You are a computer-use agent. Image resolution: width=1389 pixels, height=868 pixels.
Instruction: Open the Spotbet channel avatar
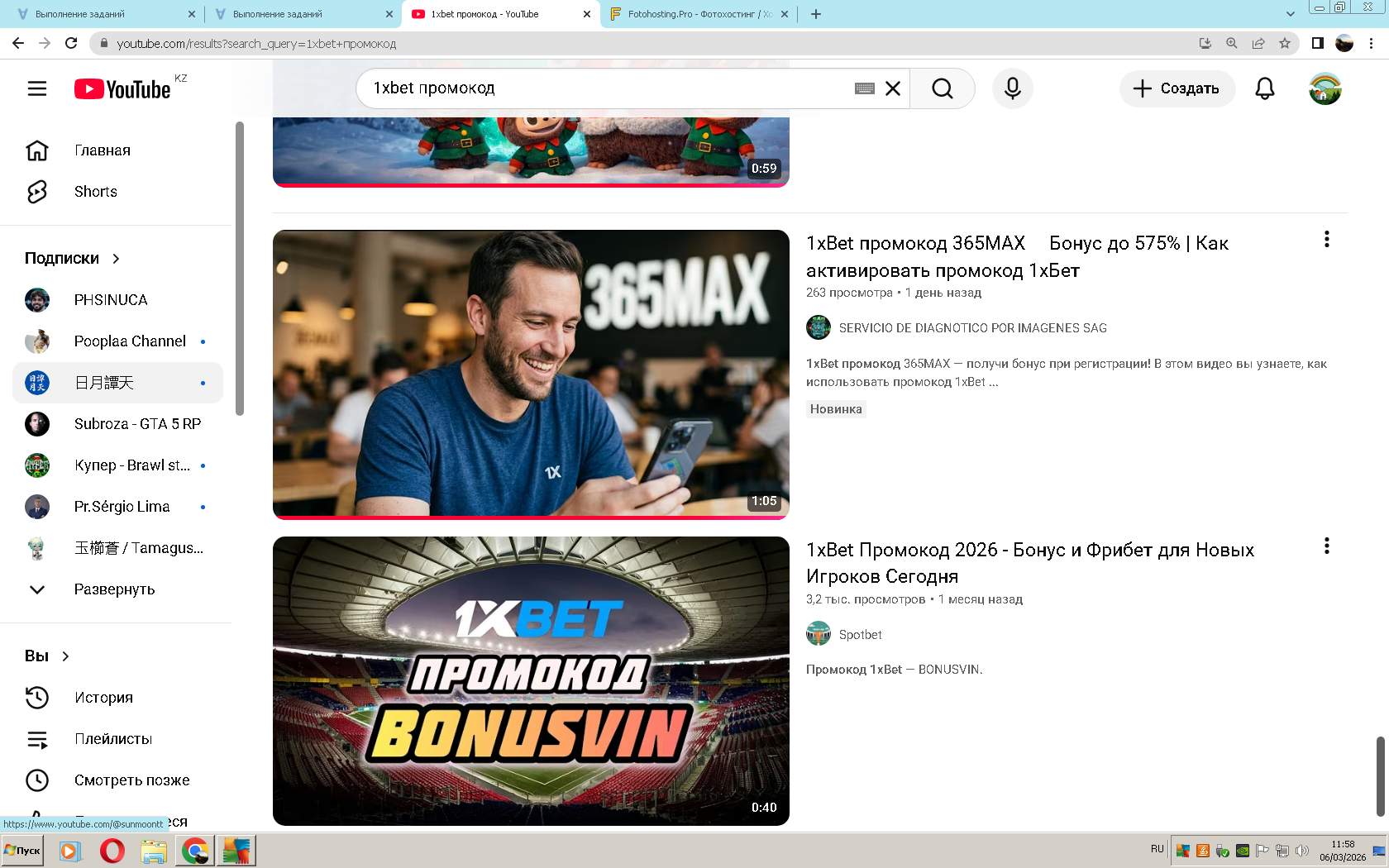(819, 634)
